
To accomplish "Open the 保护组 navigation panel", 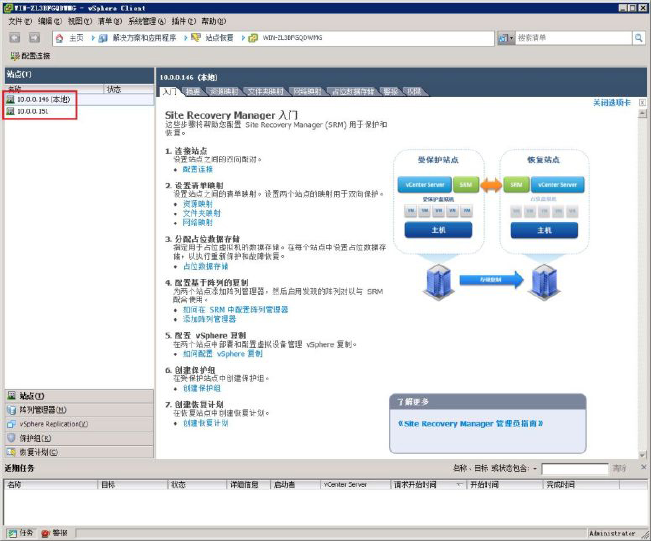I will pyautogui.click(x=79, y=438).
